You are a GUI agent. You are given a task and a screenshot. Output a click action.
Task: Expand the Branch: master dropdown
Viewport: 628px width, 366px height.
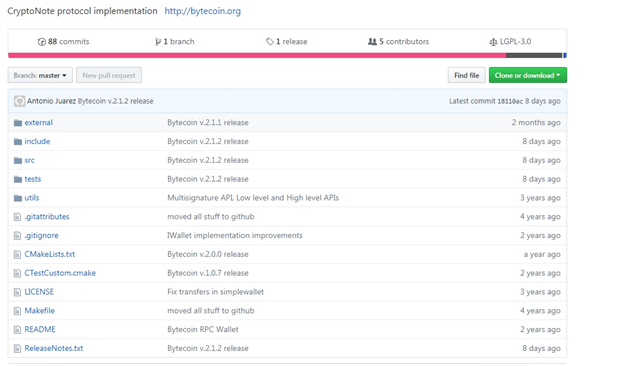click(x=40, y=75)
